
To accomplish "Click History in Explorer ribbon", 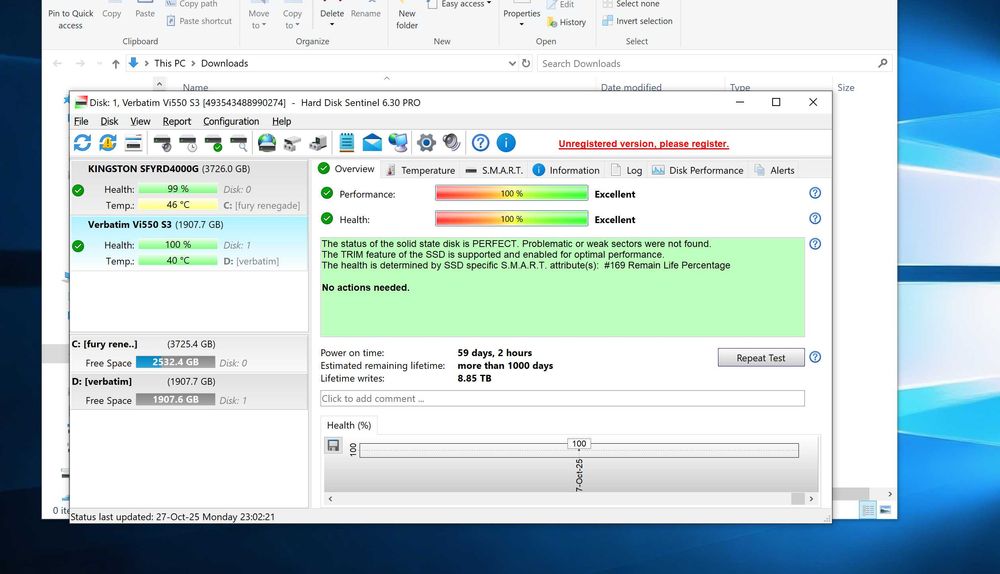I will (x=566, y=22).
